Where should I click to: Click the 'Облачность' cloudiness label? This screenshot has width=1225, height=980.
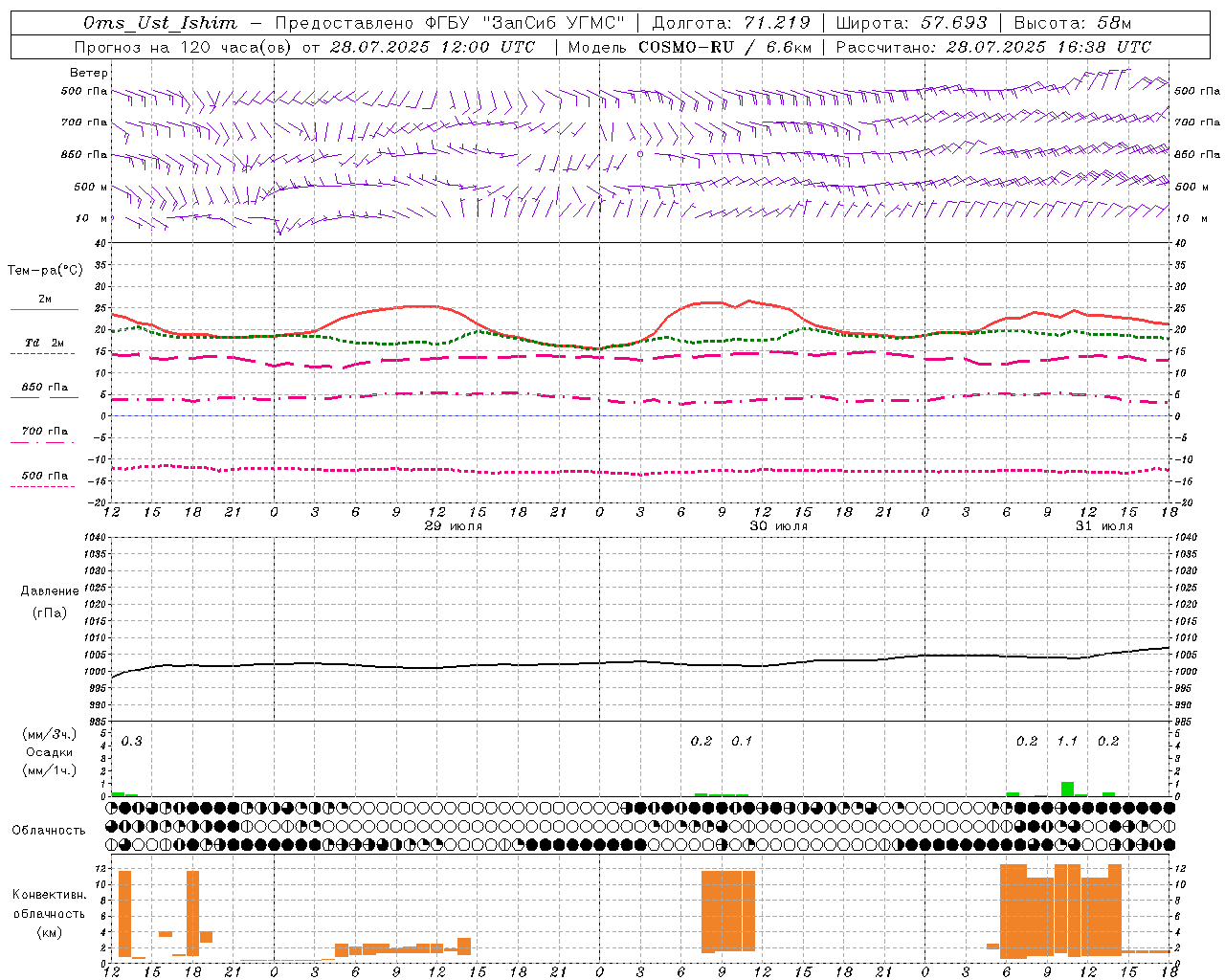pyautogui.click(x=49, y=830)
